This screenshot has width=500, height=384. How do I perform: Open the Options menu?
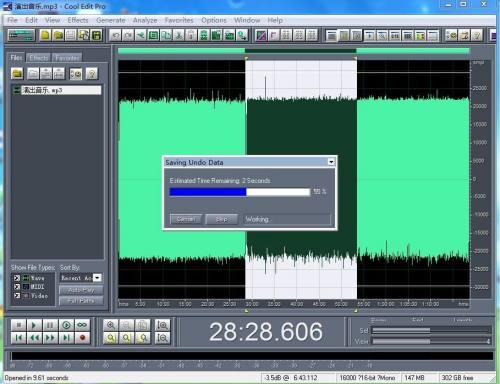(x=214, y=20)
